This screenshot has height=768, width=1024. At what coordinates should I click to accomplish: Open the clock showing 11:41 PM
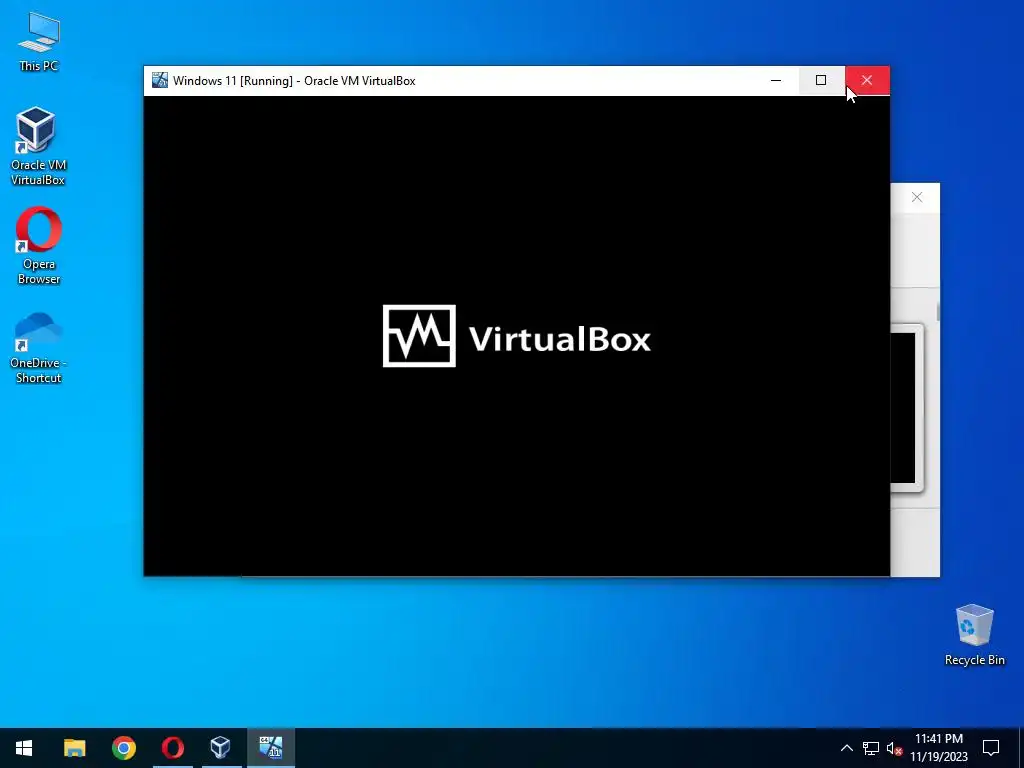pyautogui.click(x=938, y=748)
